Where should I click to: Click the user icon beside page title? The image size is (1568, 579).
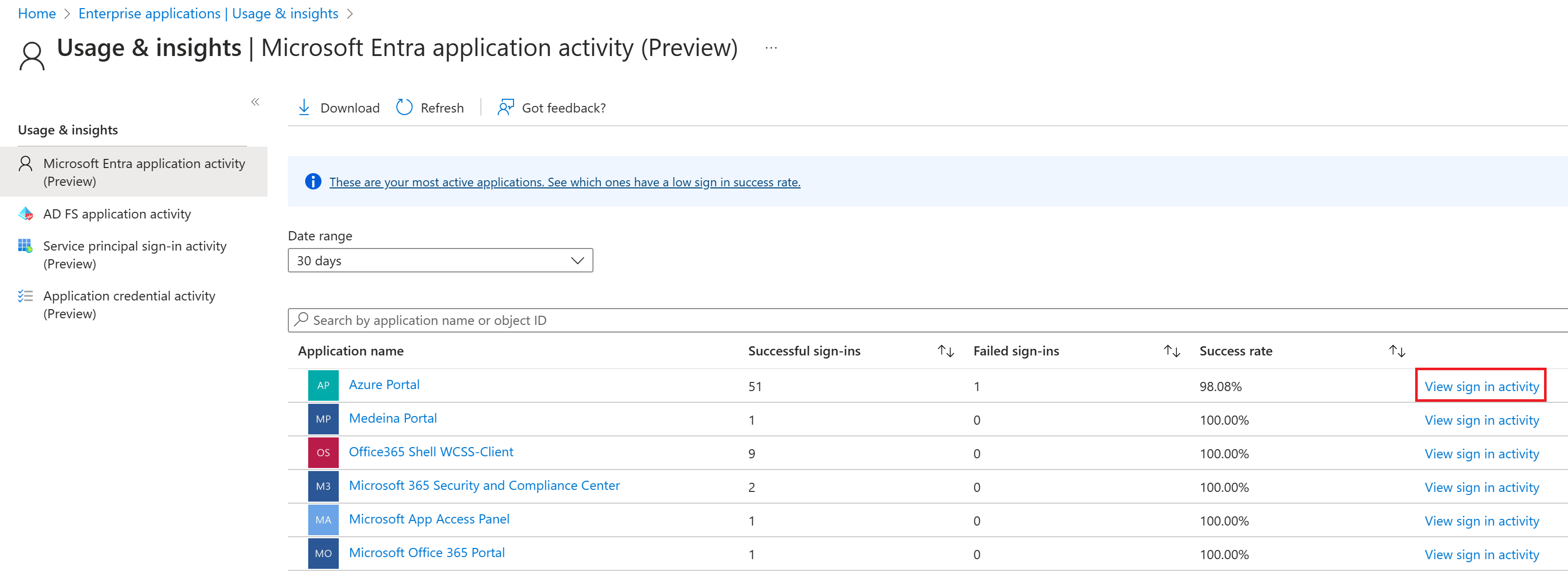click(32, 56)
